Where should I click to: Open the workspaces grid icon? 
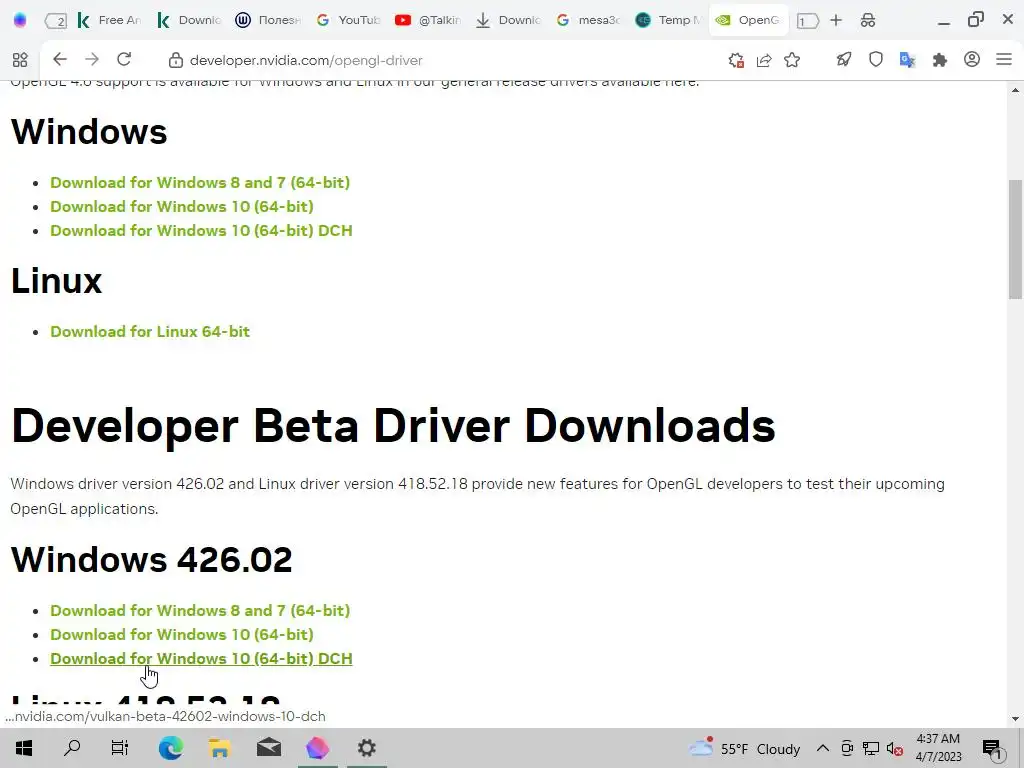pos(20,60)
